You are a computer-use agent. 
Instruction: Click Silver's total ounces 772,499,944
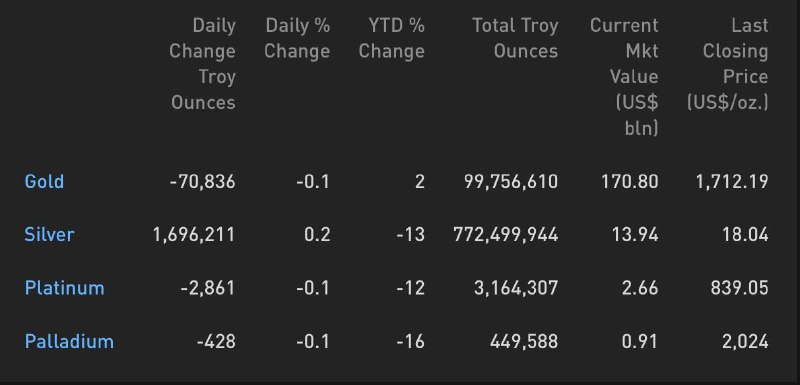pyautogui.click(x=506, y=235)
